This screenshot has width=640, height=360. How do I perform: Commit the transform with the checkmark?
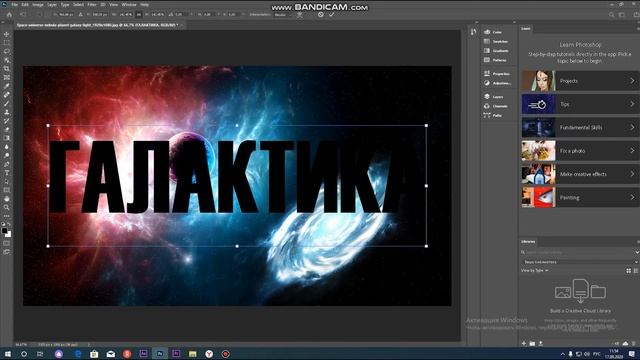pos(331,15)
